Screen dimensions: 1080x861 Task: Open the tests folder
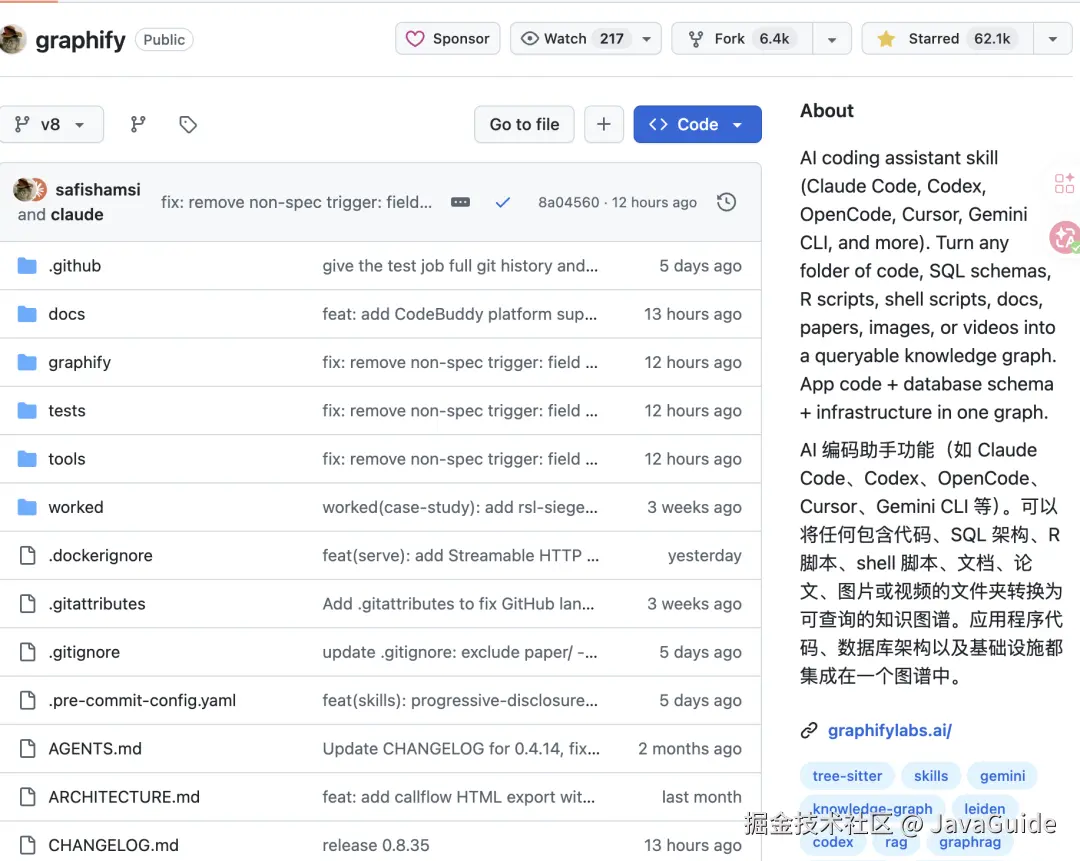point(67,411)
